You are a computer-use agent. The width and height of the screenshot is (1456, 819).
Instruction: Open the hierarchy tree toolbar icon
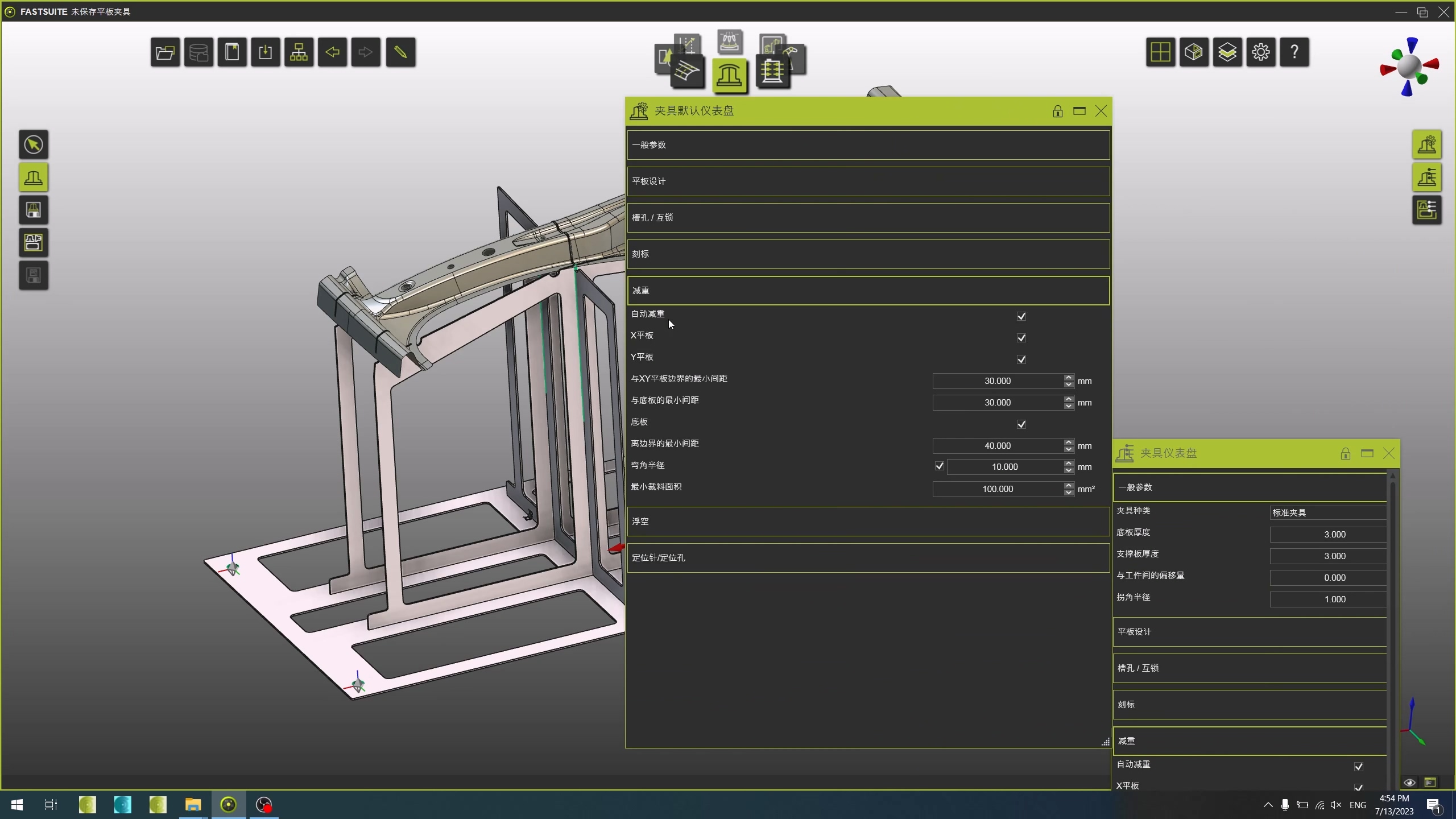pos(299,52)
